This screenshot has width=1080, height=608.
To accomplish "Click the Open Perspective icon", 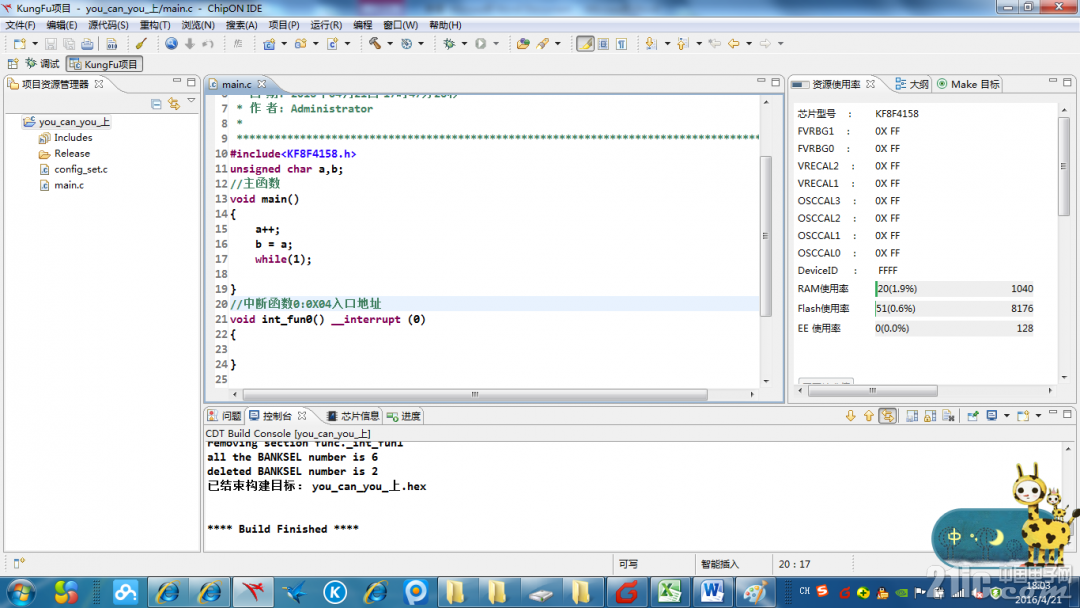I will tap(12, 64).
